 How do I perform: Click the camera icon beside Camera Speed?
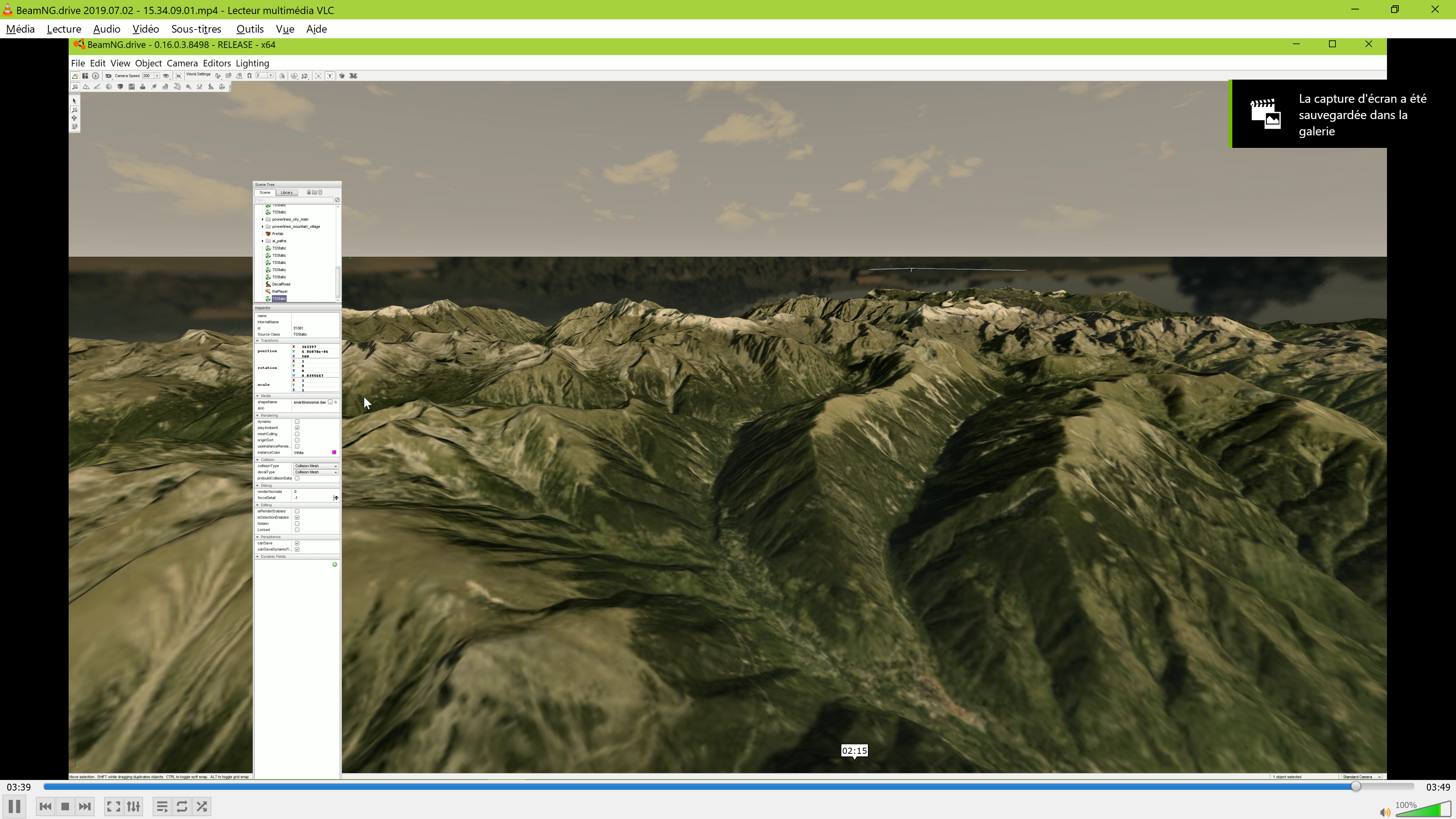(x=108, y=76)
